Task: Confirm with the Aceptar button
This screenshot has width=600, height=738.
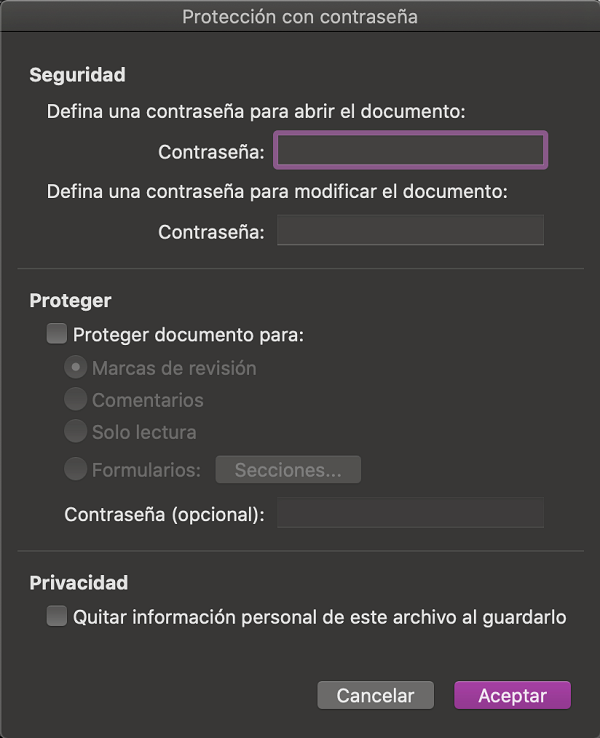Action: point(512,696)
